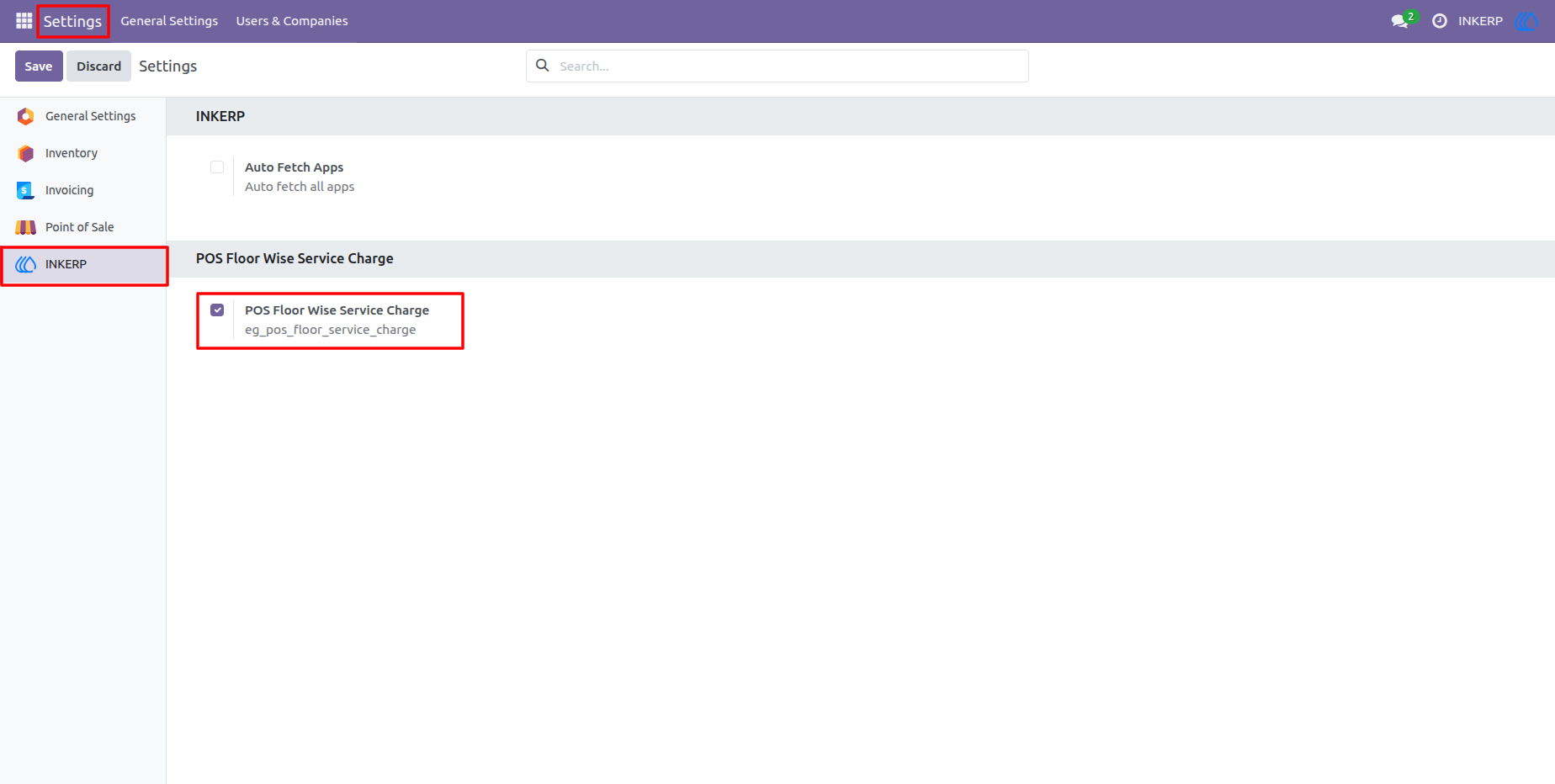Click the 'Auto Fetch Apps' setting label

295,167
